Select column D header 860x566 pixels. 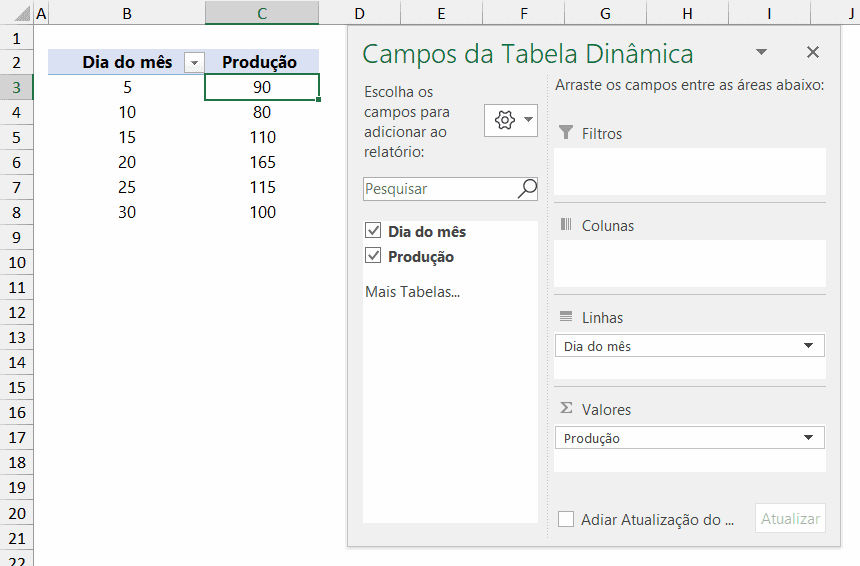360,13
